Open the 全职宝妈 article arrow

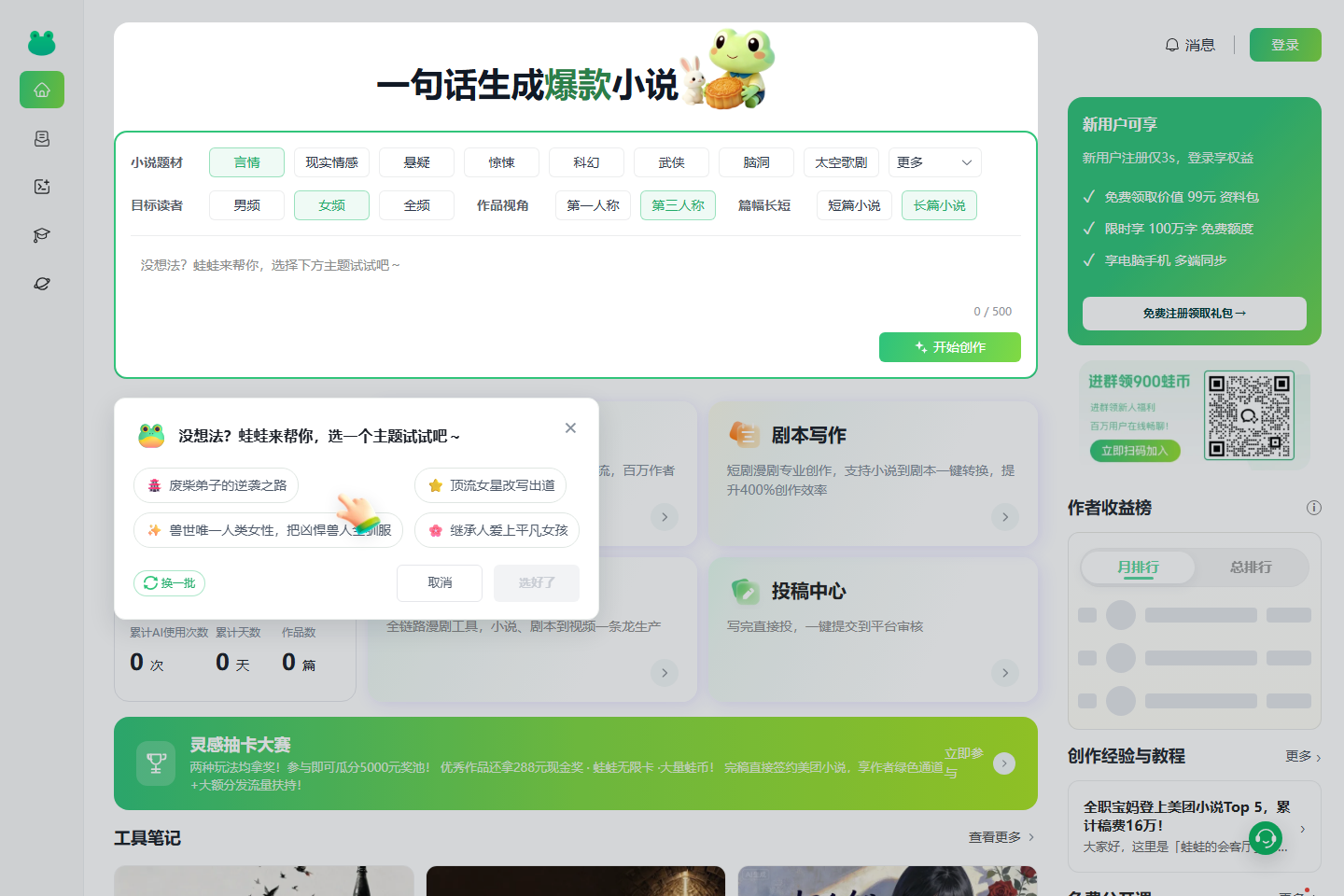[1303, 829]
